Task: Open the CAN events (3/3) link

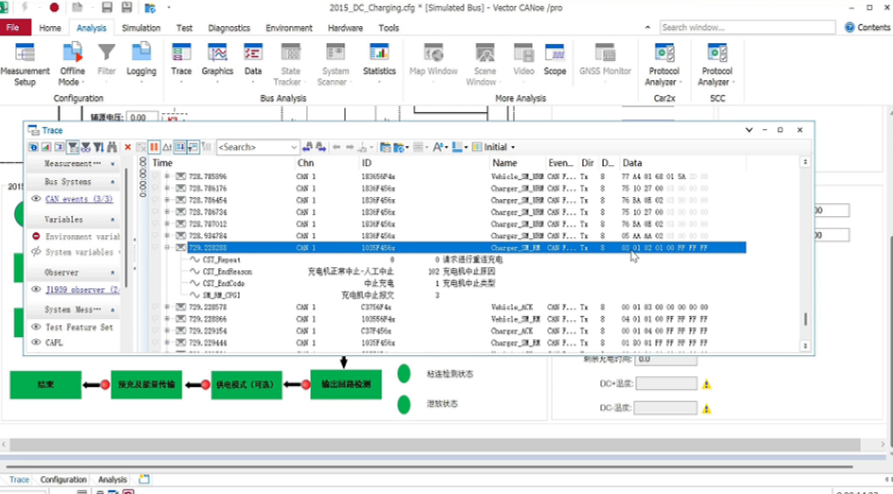Action: tap(79, 199)
